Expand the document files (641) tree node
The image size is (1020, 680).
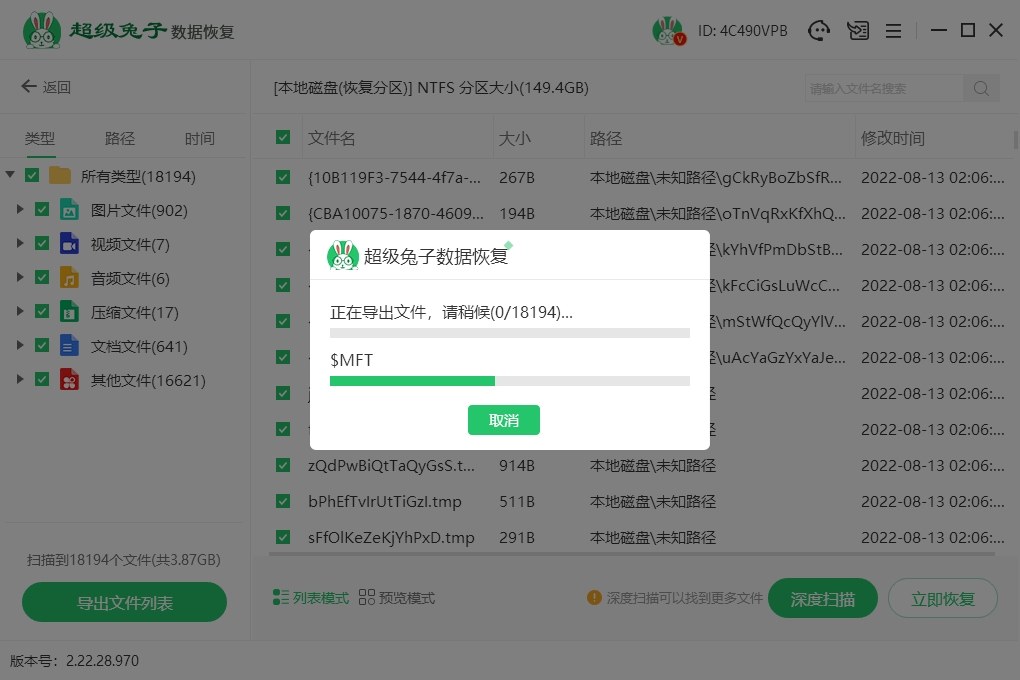point(20,346)
